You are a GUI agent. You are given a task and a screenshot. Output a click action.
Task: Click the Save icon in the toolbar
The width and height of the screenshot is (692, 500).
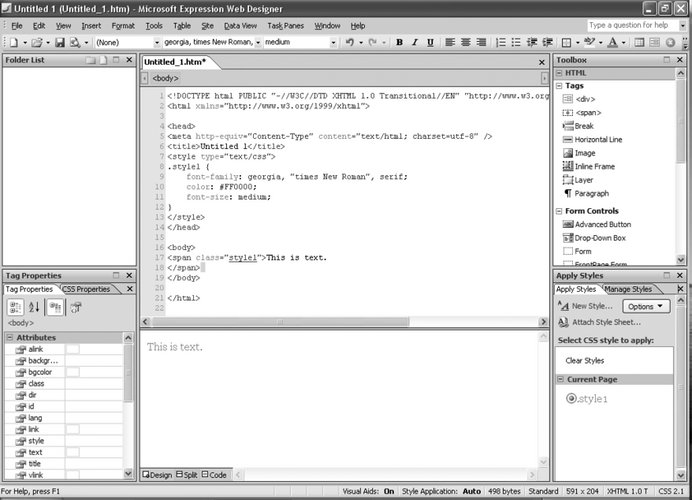(60, 43)
